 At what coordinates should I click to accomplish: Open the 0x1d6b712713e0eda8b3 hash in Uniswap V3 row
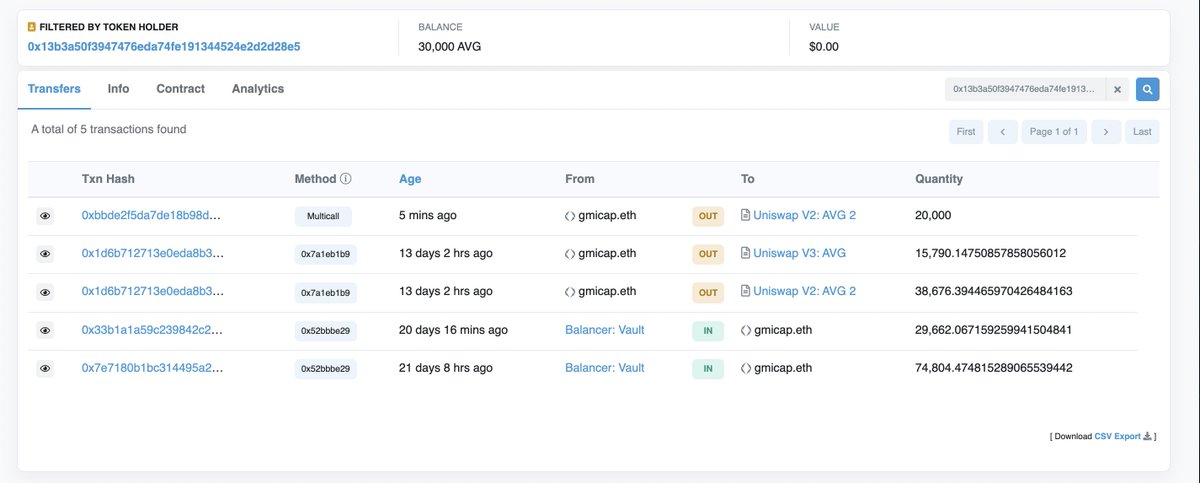[152, 254]
